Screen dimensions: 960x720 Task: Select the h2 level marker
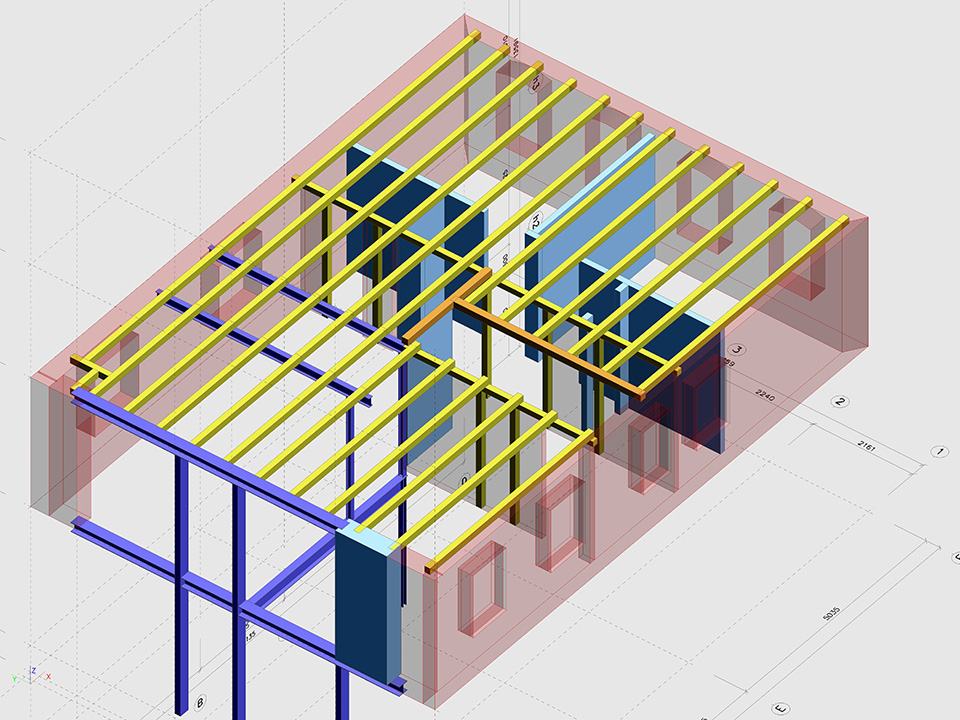pyautogui.click(x=535, y=220)
